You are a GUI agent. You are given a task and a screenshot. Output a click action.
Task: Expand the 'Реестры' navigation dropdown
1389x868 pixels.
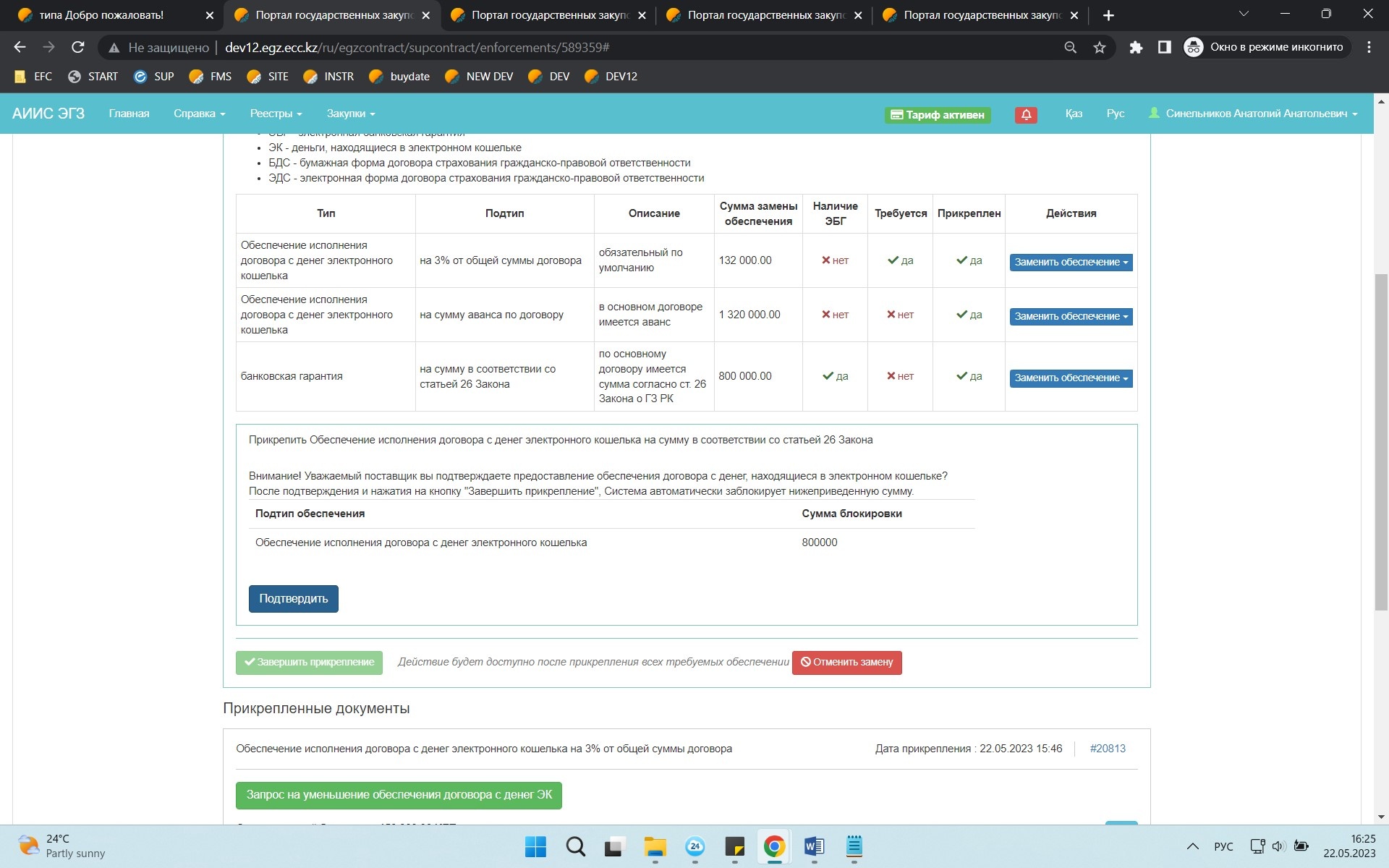(x=276, y=114)
